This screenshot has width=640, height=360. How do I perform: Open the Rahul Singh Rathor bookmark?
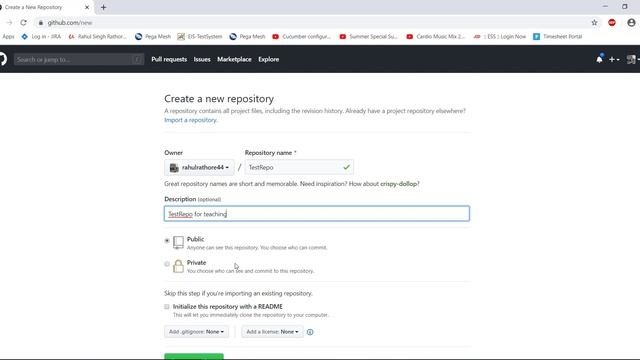click(98, 36)
